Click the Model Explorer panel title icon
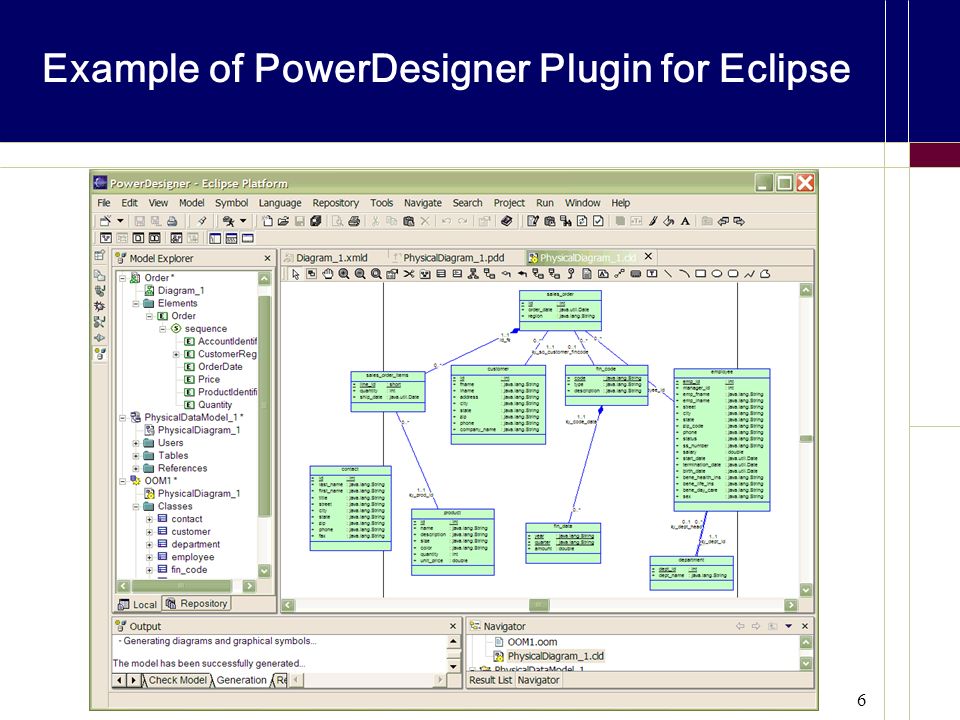 tap(121, 258)
